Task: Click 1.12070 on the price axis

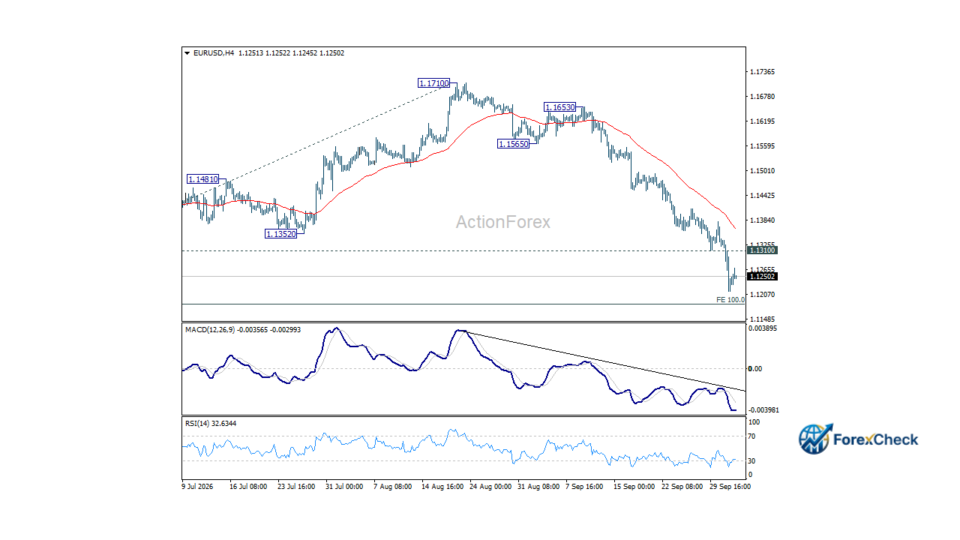Action: click(x=762, y=294)
